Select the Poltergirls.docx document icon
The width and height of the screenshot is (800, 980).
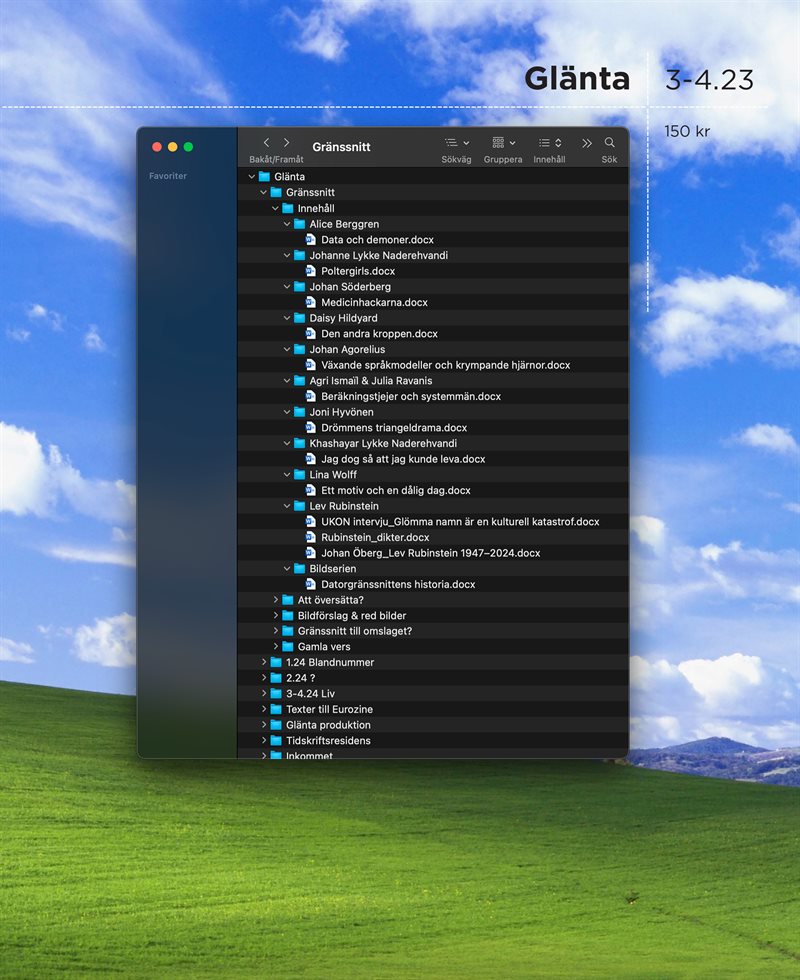tap(311, 271)
